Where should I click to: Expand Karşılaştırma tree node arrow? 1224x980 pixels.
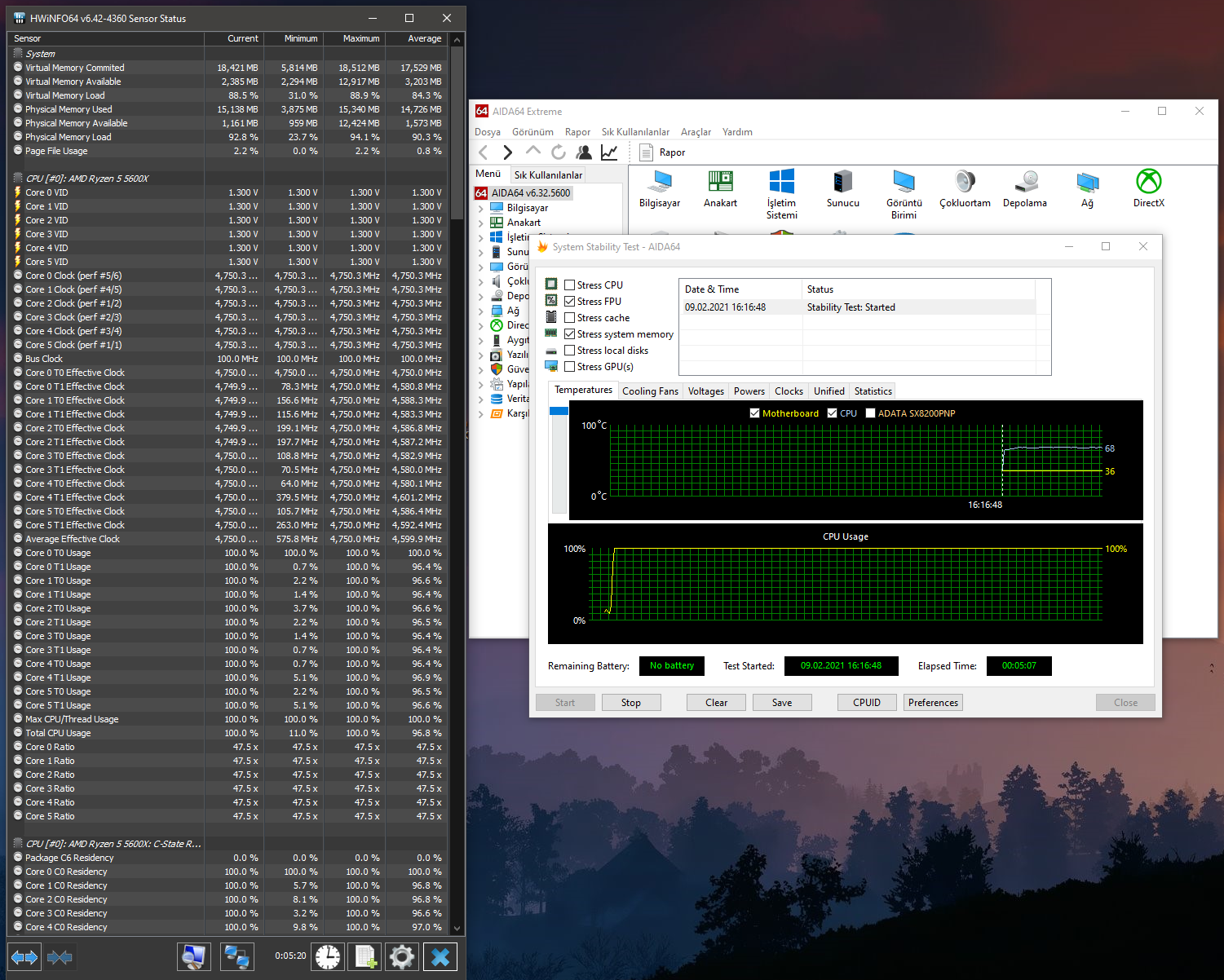pyautogui.click(x=481, y=413)
